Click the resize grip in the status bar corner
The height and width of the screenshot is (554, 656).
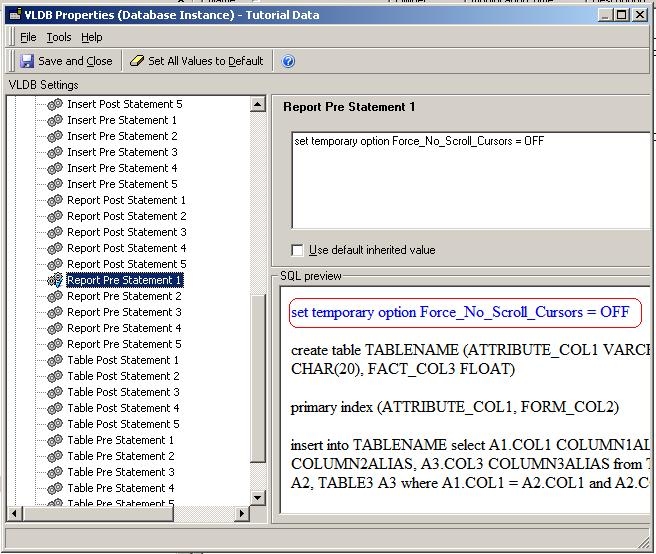click(643, 542)
